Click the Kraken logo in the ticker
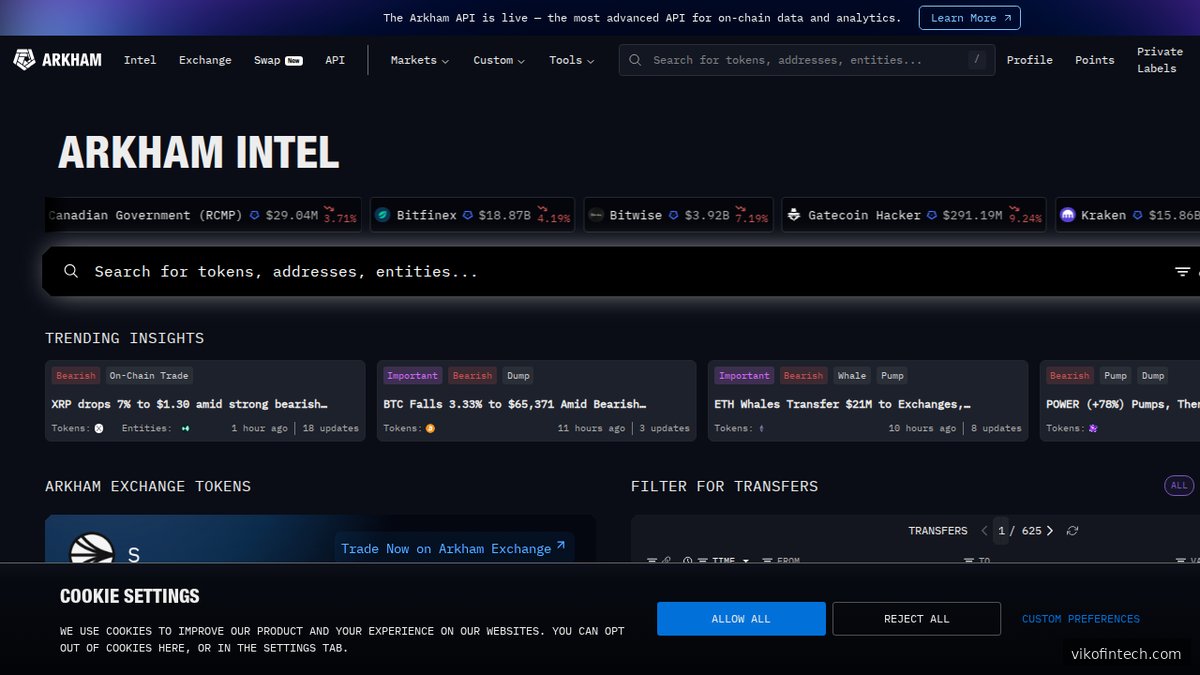 pos(1068,215)
